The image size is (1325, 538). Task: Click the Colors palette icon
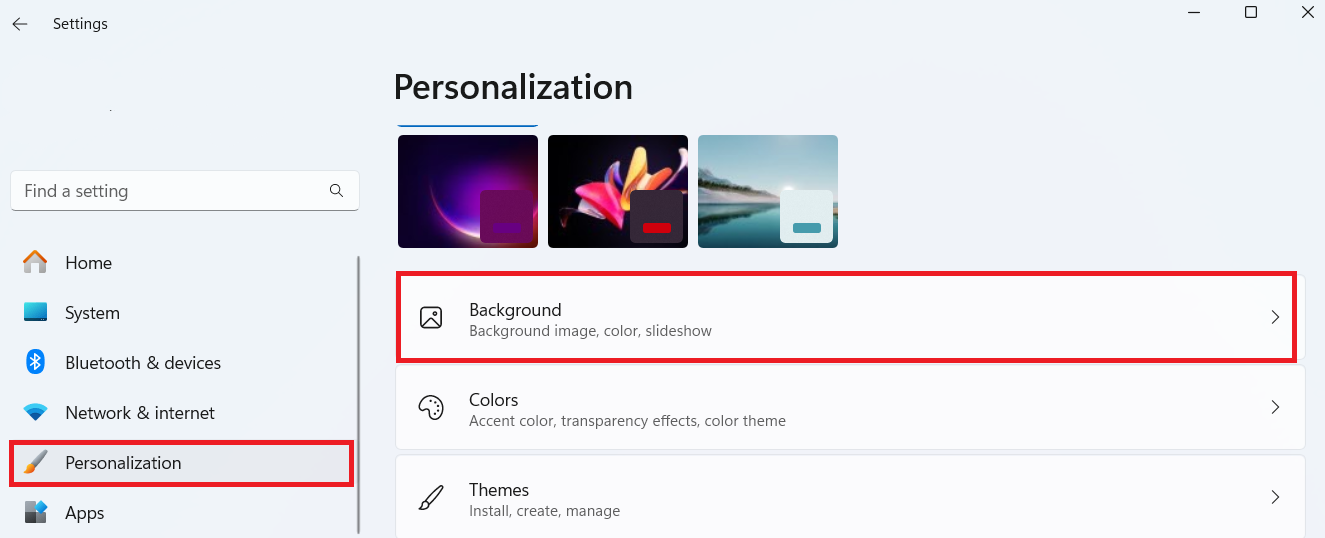pos(431,407)
